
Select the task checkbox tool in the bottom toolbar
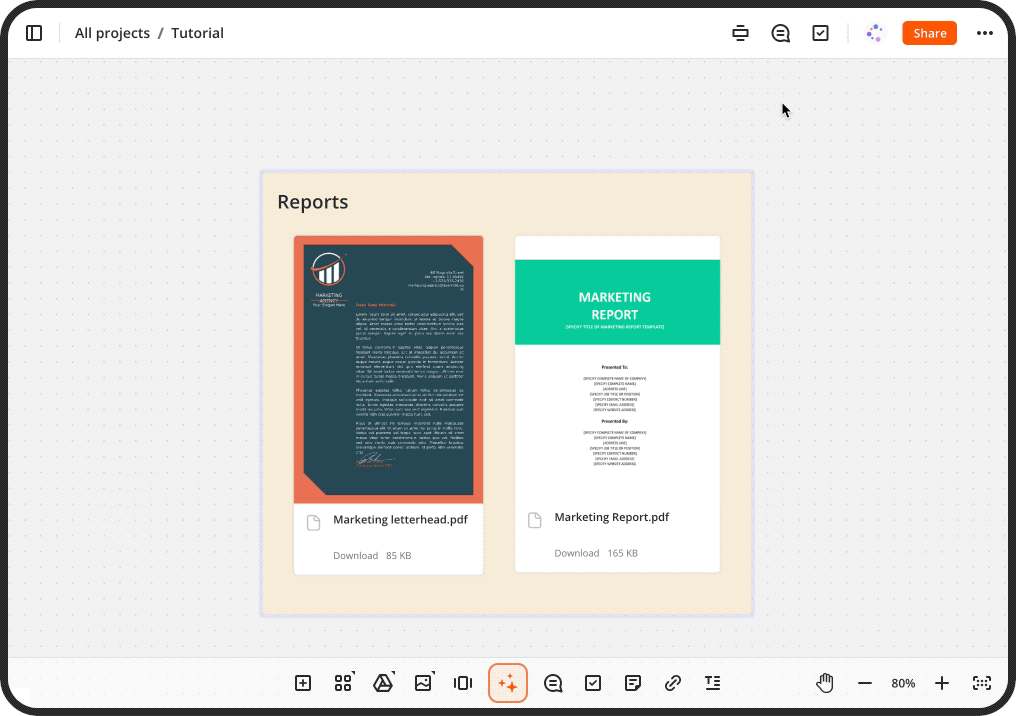click(593, 683)
